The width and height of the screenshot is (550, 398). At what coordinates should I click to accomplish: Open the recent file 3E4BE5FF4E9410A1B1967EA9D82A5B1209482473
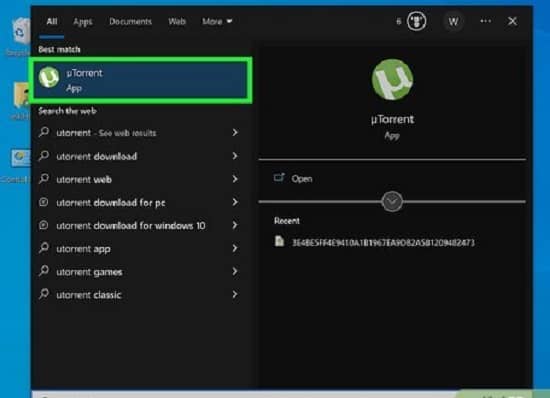click(x=383, y=242)
